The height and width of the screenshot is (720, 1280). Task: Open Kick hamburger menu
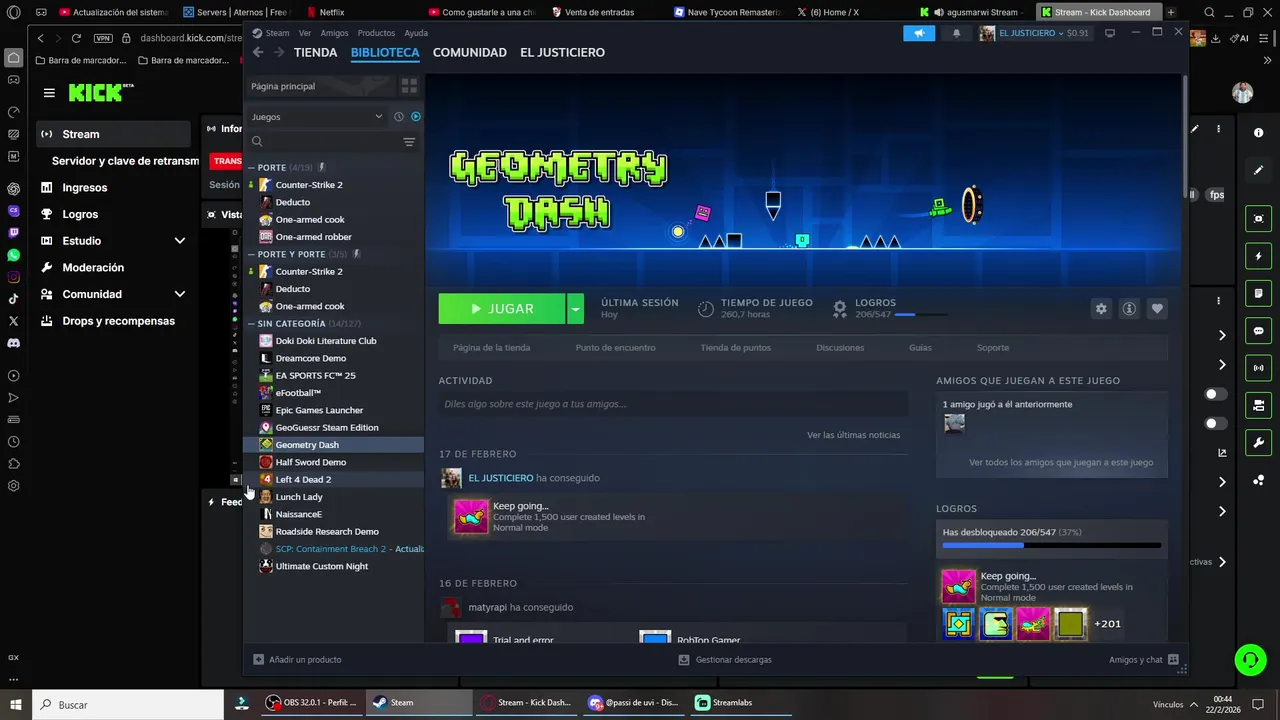pos(49,93)
